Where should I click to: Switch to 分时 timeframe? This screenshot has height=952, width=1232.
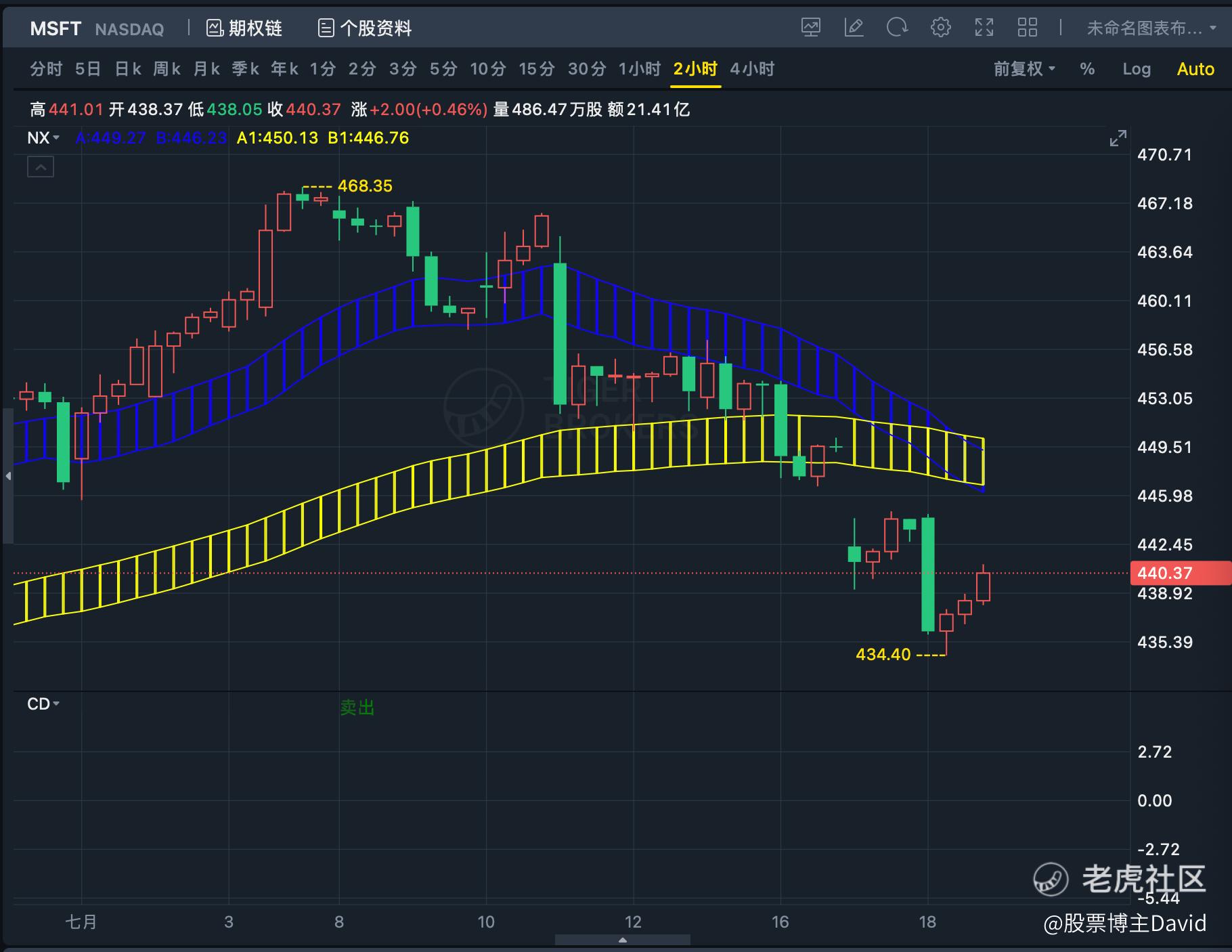[x=46, y=68]
